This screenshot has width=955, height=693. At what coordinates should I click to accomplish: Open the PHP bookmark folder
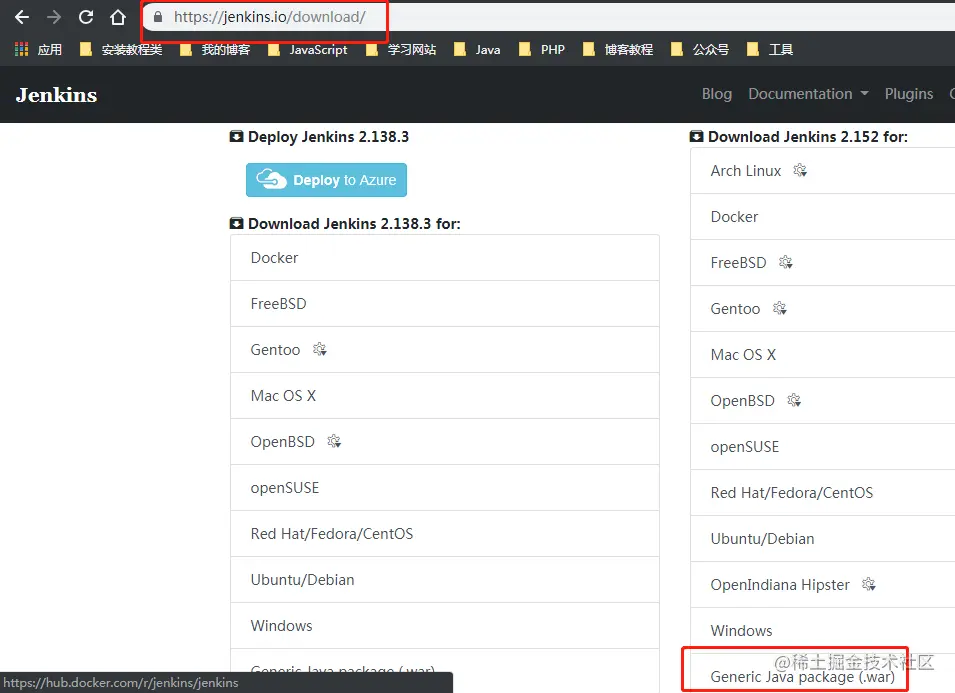541,50
